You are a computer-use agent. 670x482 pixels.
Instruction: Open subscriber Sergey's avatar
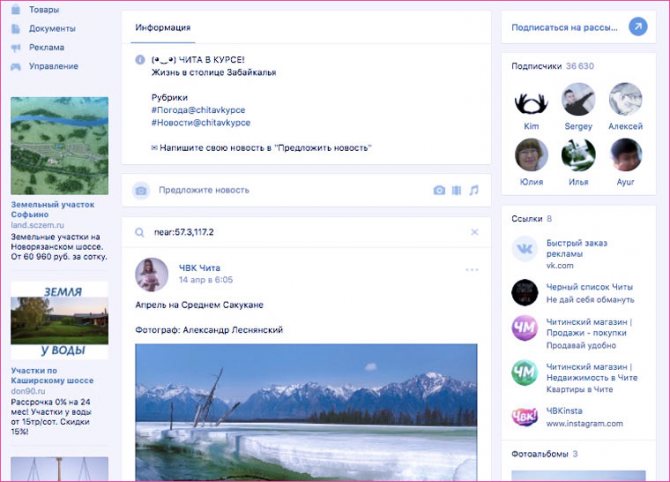click(x=579, y=99)
